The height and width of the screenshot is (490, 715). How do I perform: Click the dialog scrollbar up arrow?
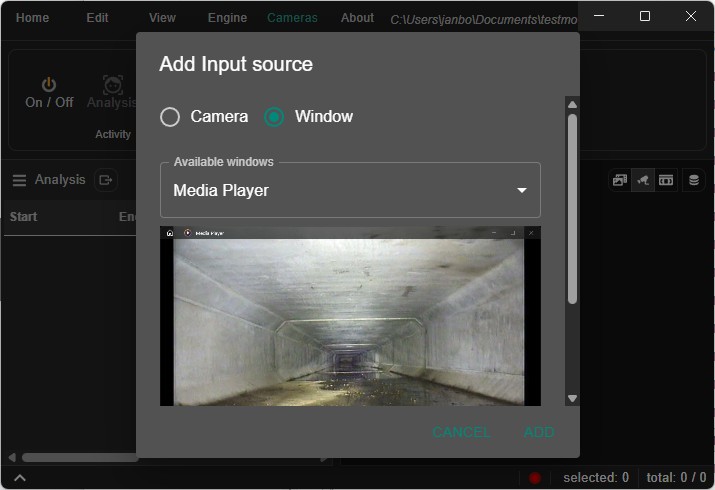click(x=572, y=104)
